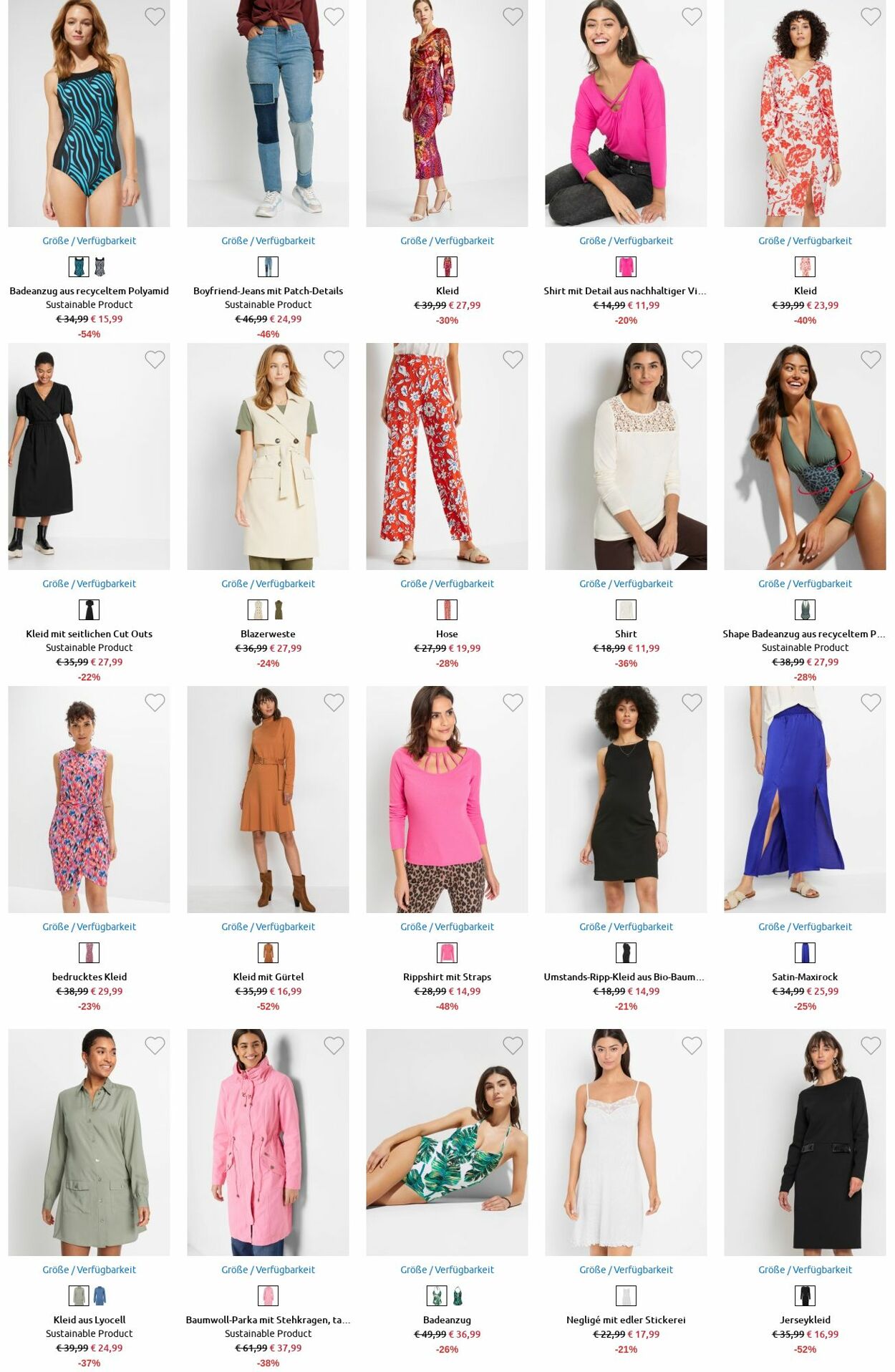Open Größe / Verfügbarkeit for Kleid aus Lyocell
The height and width of the screenshot is (1372, 895).
pyautogui.click(x=89, y=1270)
